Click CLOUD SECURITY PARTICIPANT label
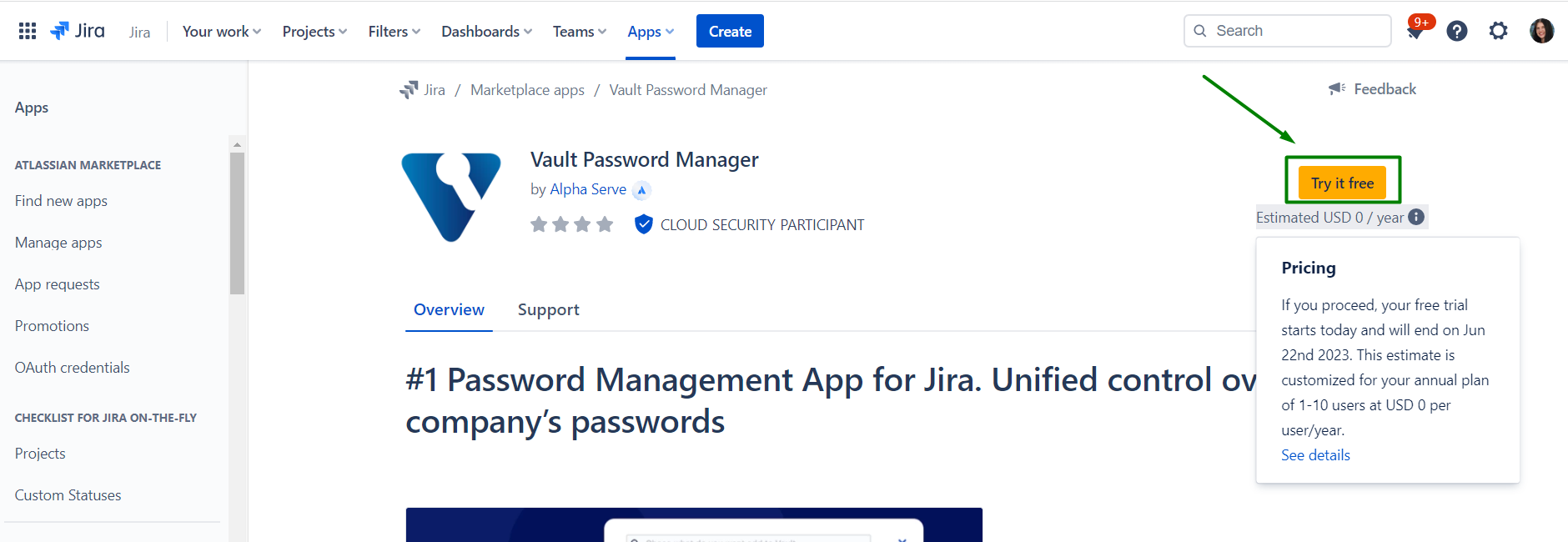This screenshot has height=542, width=1568. 762,224
